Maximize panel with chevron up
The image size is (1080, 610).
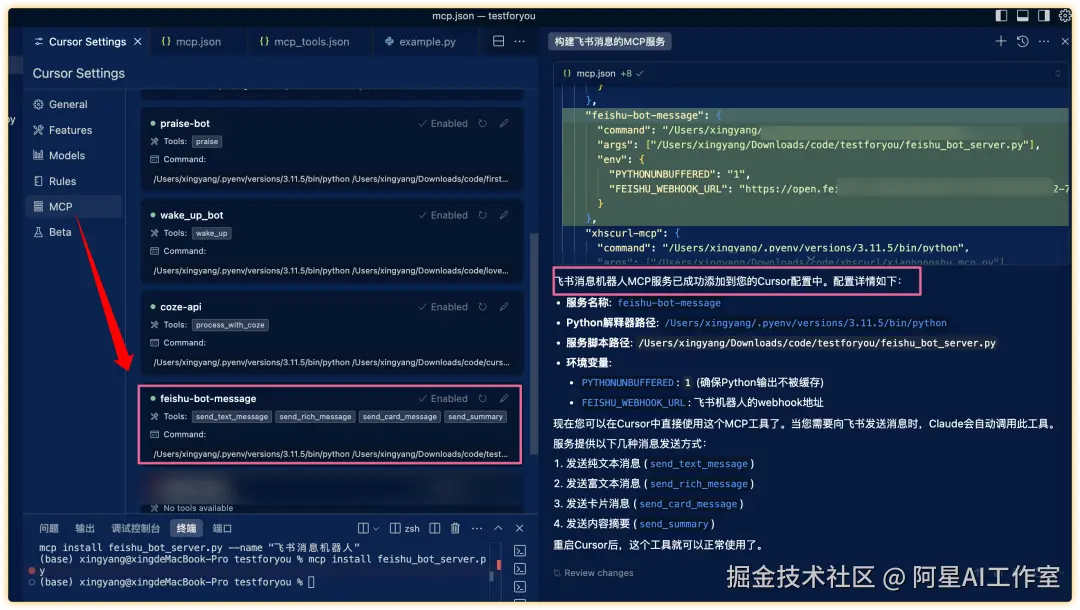[498, 528]
